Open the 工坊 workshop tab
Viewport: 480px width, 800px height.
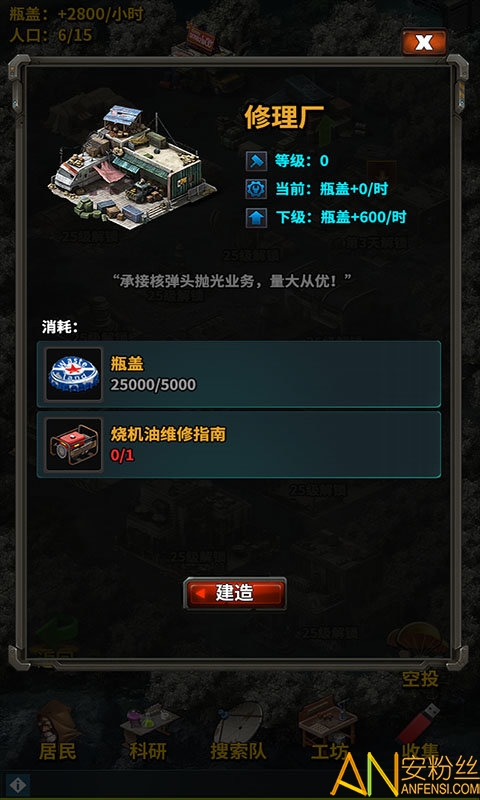pyautogui.click(x=329, y=730)
